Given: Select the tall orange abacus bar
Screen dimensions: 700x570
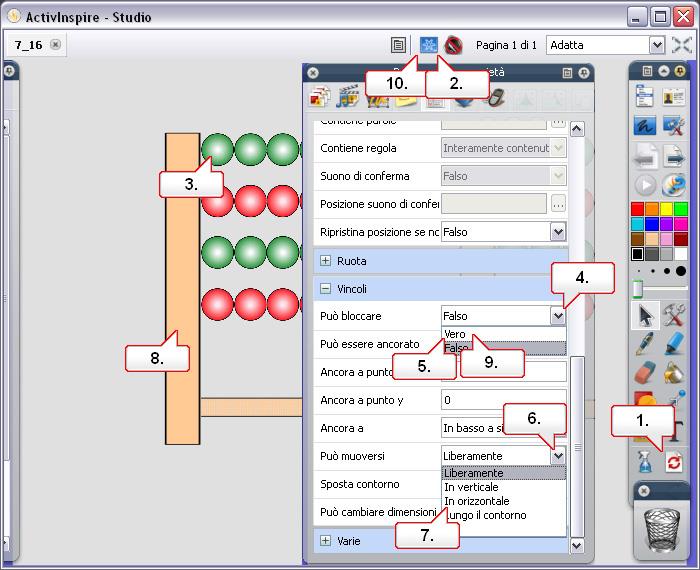Looking at the screenshot, I should click(x=182, y=289).
